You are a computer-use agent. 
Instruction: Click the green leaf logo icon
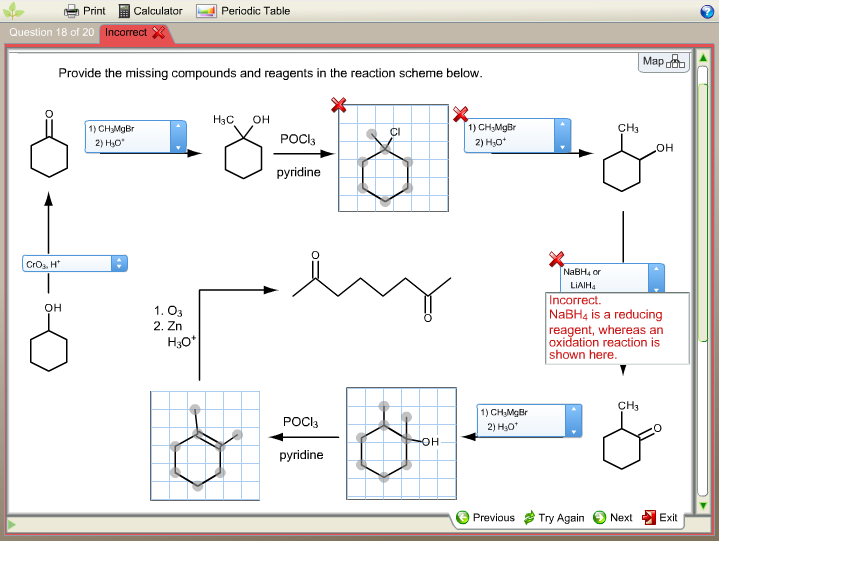tap(13, 11)
